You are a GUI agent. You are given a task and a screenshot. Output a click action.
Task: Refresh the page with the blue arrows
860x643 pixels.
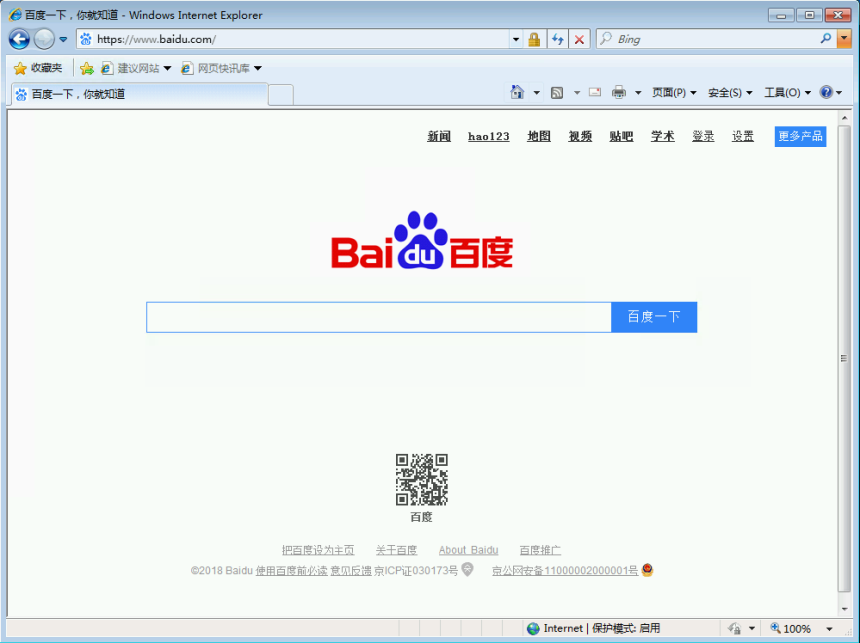[x=557, y=39]
